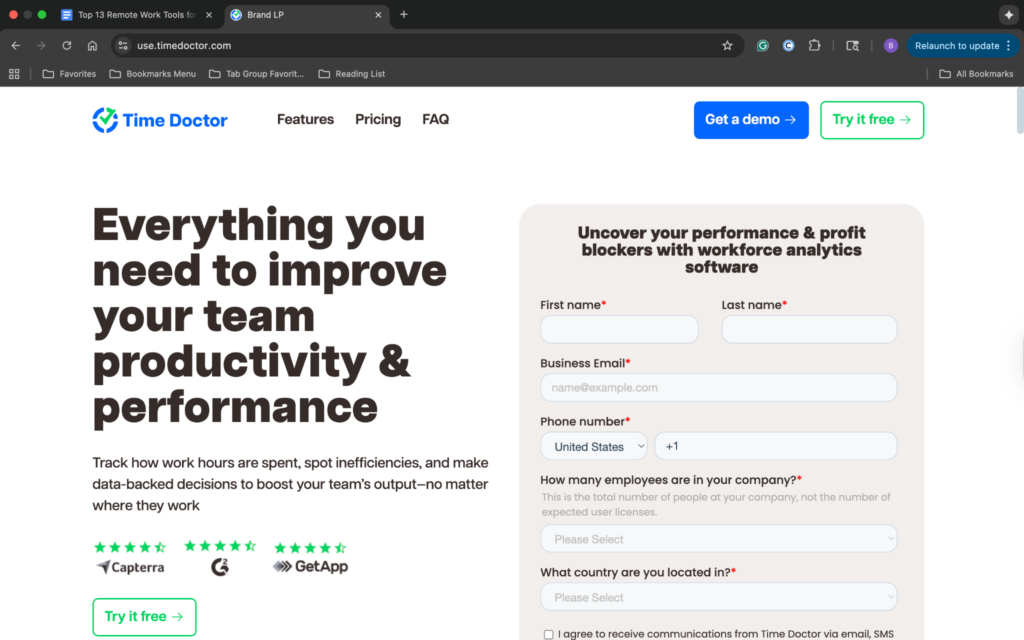The height and width of the screenshot is (640, 1024).
Task: Click the Time Doctor logo
Action: click(160, 120)
